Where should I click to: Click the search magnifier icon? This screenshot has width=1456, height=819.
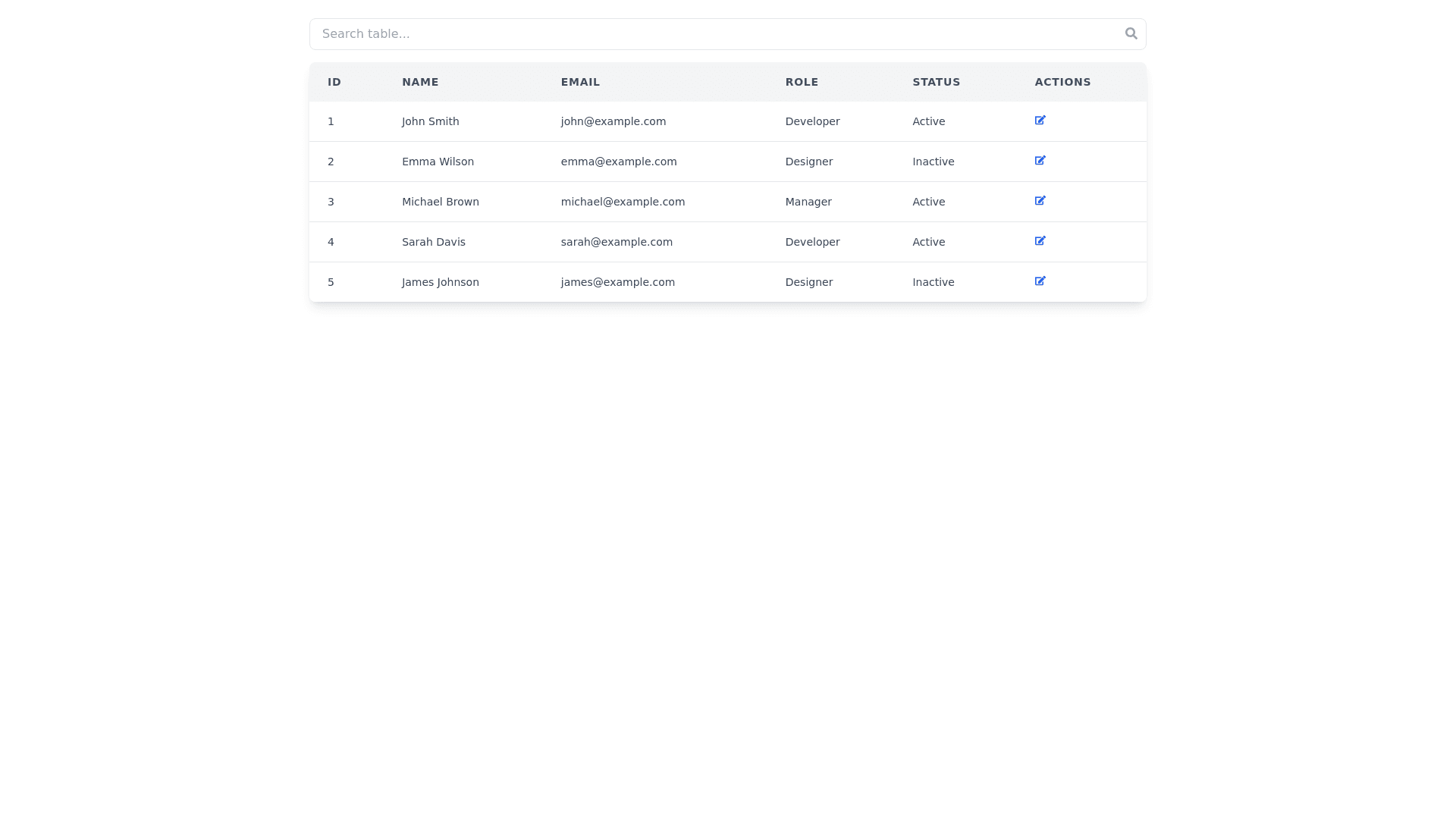[x=1131, y=33]
